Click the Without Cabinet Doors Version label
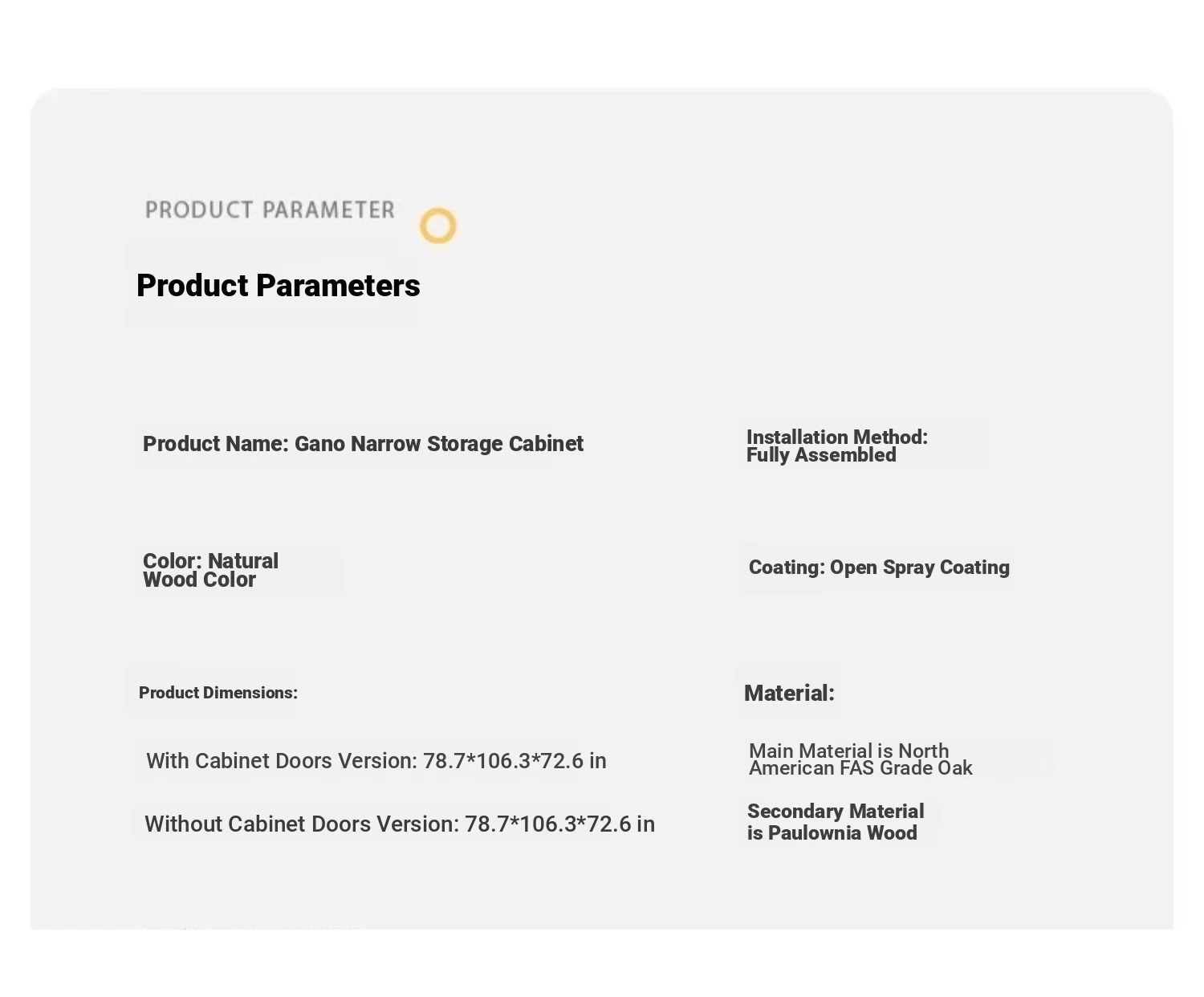 pyautogui.click(x=302, y=824)
